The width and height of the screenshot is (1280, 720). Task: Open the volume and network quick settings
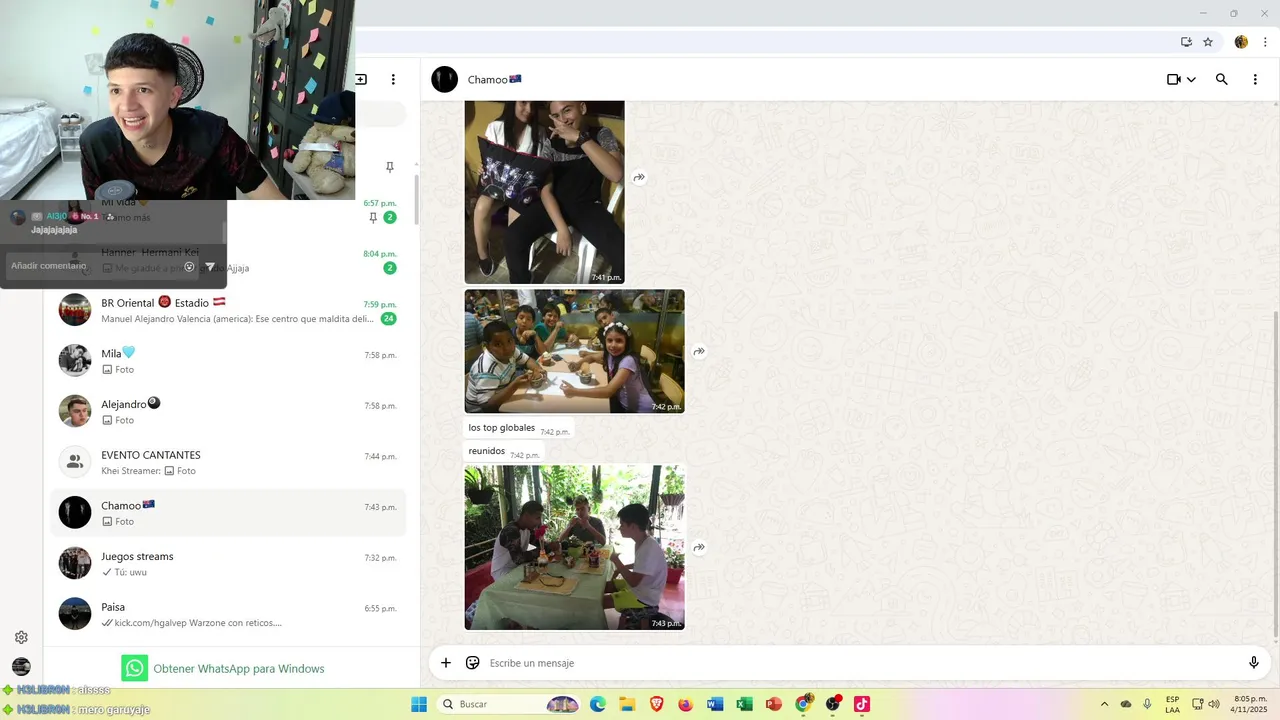pos(1205,704)
